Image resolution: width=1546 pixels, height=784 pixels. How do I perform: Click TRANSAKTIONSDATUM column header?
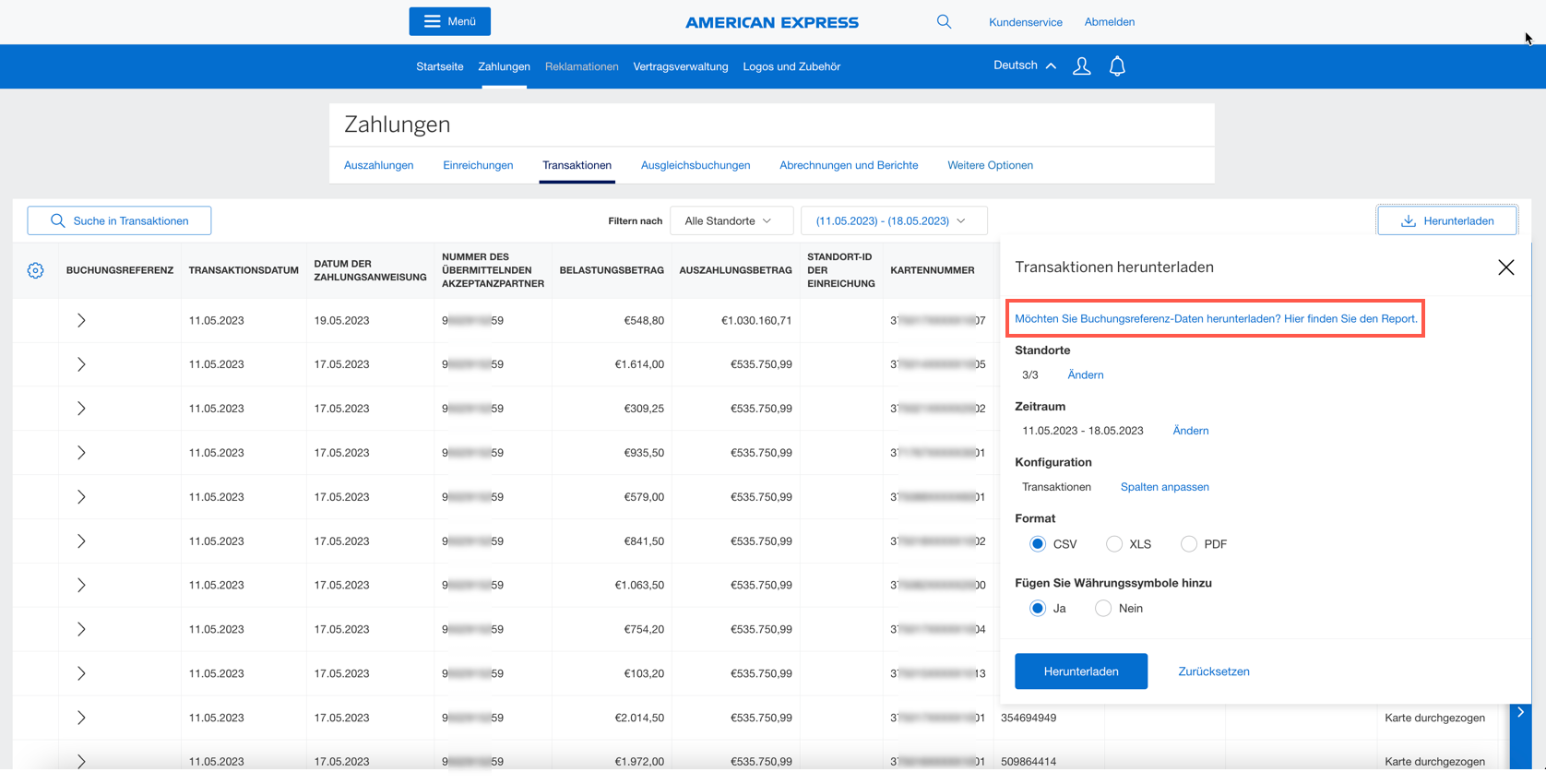(244, 270)
